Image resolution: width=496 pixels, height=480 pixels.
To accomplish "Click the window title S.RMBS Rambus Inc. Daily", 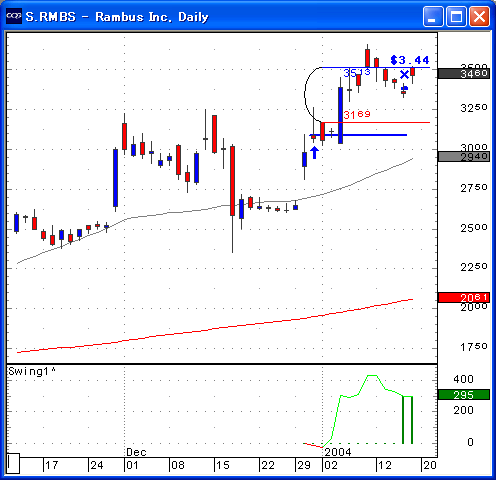I will (117, 17).
